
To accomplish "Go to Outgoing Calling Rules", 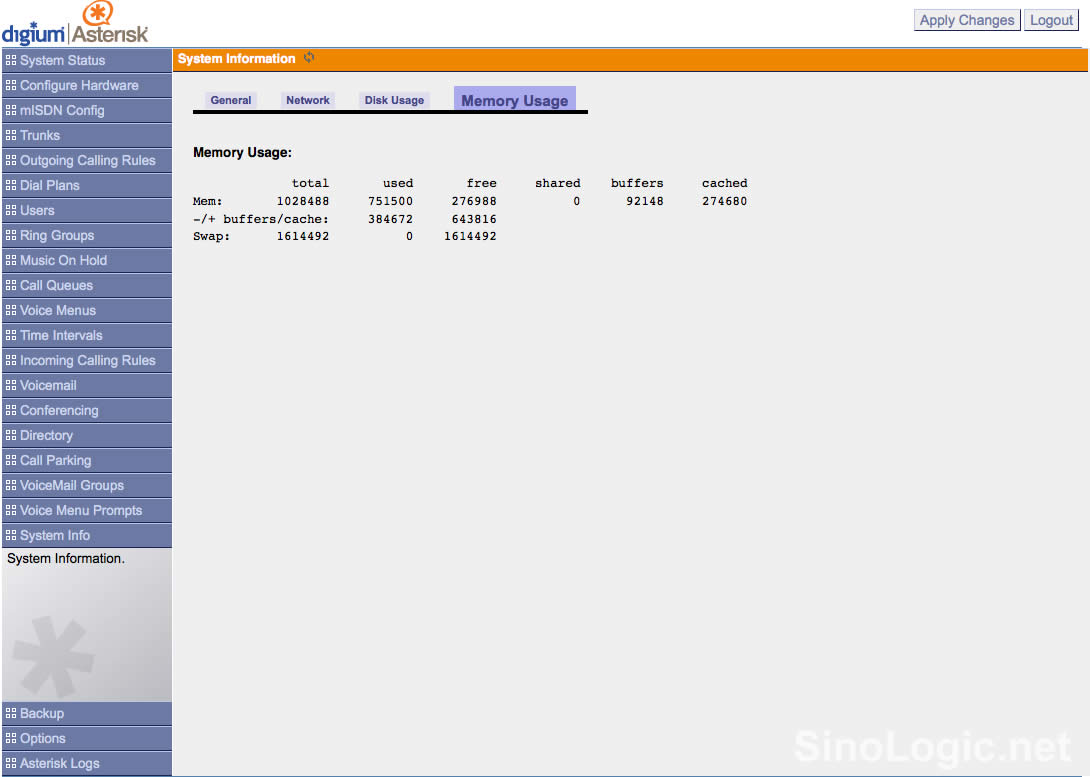I will pos(88,160).
